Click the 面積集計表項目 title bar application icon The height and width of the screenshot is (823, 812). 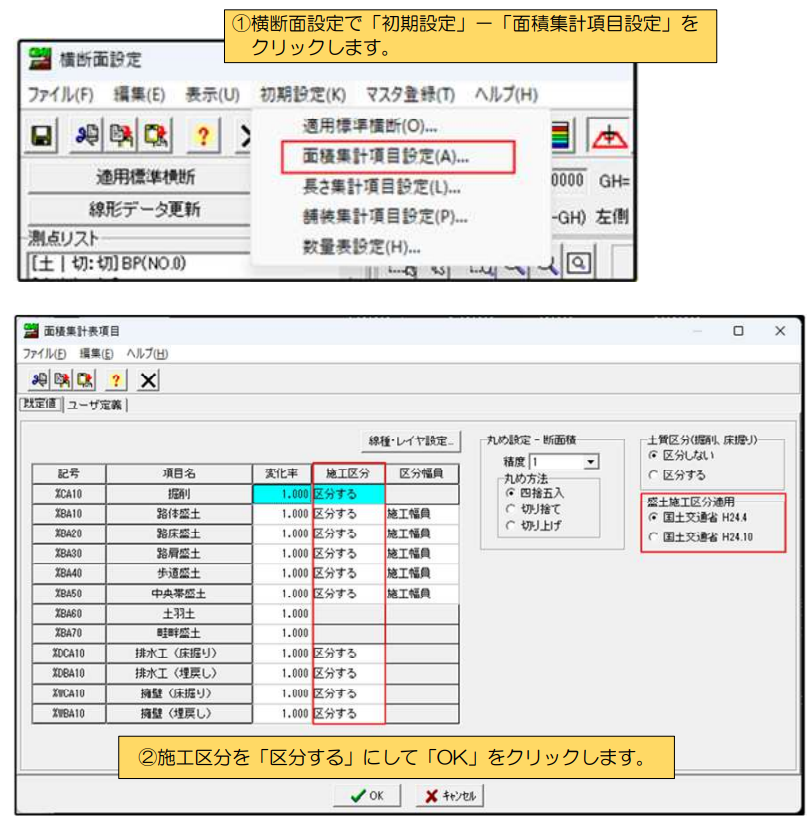(x=31, y=331)
